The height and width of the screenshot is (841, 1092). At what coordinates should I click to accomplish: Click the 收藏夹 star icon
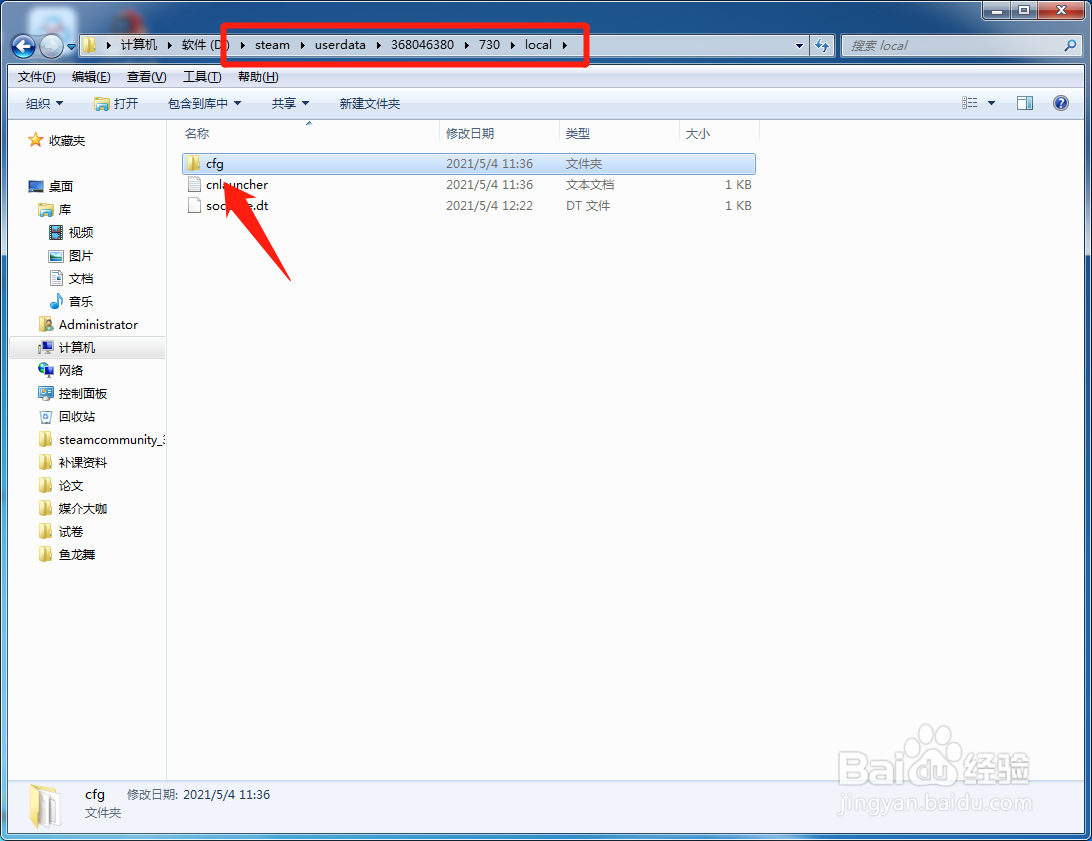[36, 140]
